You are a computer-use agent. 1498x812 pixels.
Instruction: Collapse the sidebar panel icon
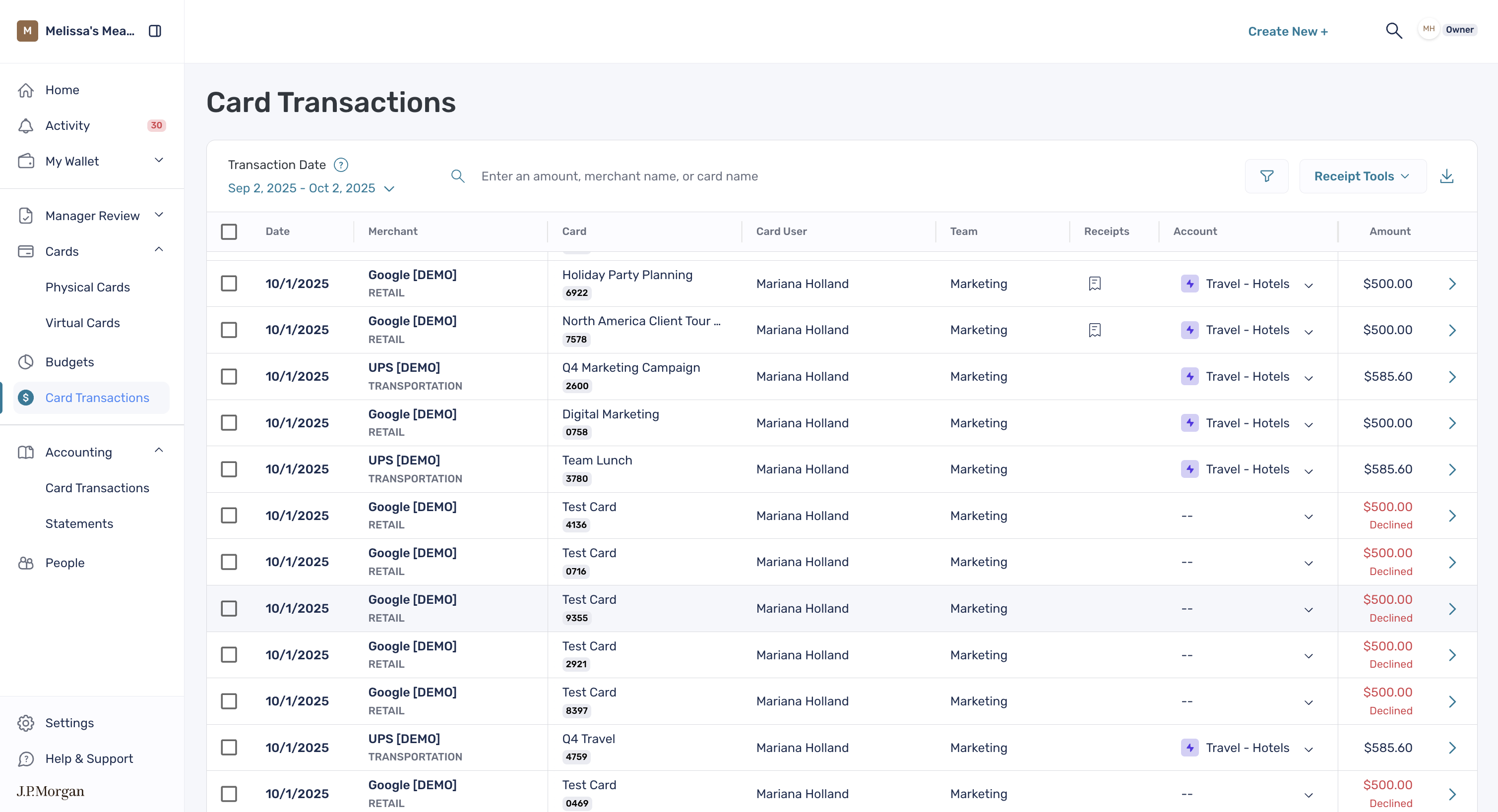tap(155, 31)
